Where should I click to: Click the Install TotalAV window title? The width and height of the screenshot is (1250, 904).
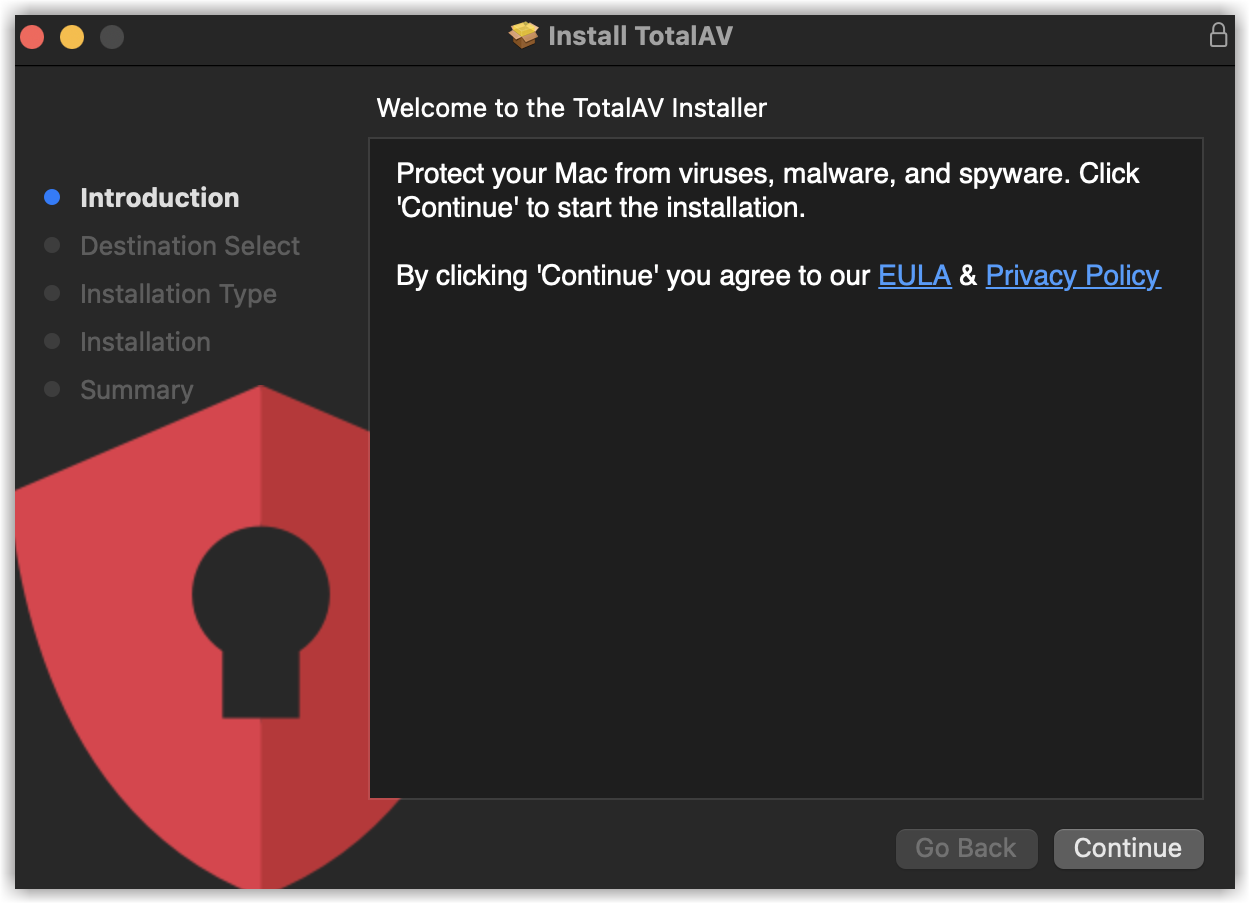pos(640,36)
